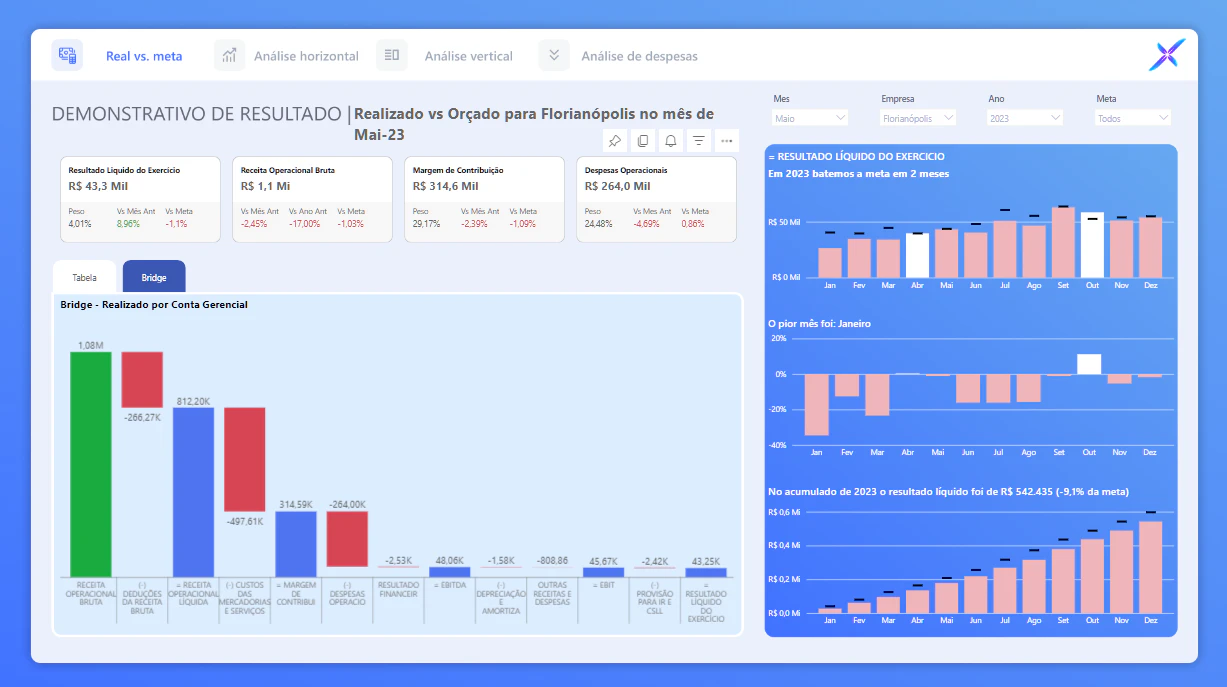Click the -2,42K Provisão para IR label
Image resolution: width=1227 pixels, height=687 pixels.
(x=654, y=561)
